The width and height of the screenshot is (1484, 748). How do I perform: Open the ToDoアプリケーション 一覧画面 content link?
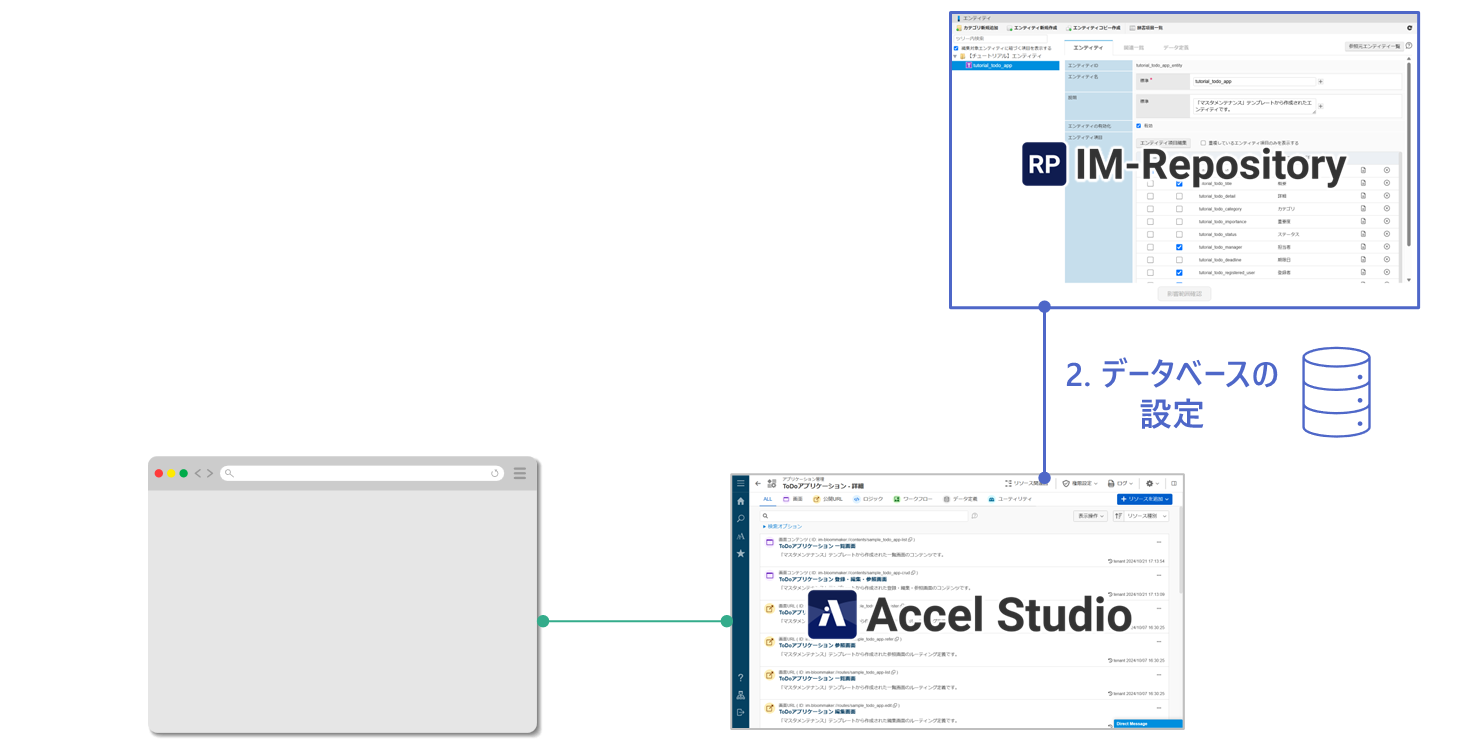(x=817, y=546)
